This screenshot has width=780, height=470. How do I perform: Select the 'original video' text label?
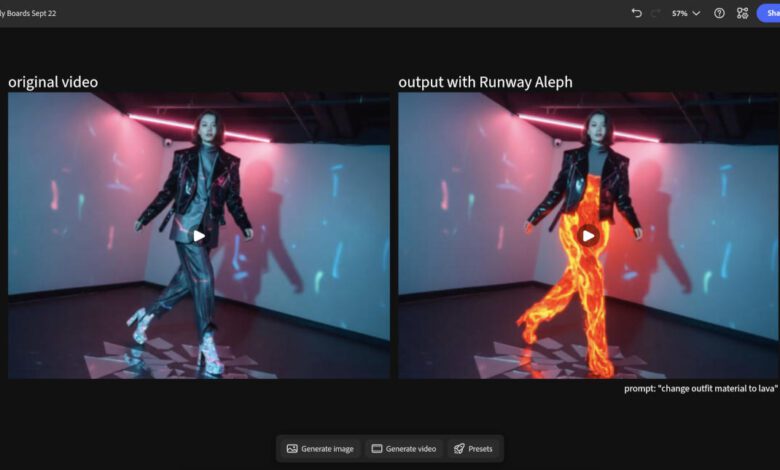[53, 82]
